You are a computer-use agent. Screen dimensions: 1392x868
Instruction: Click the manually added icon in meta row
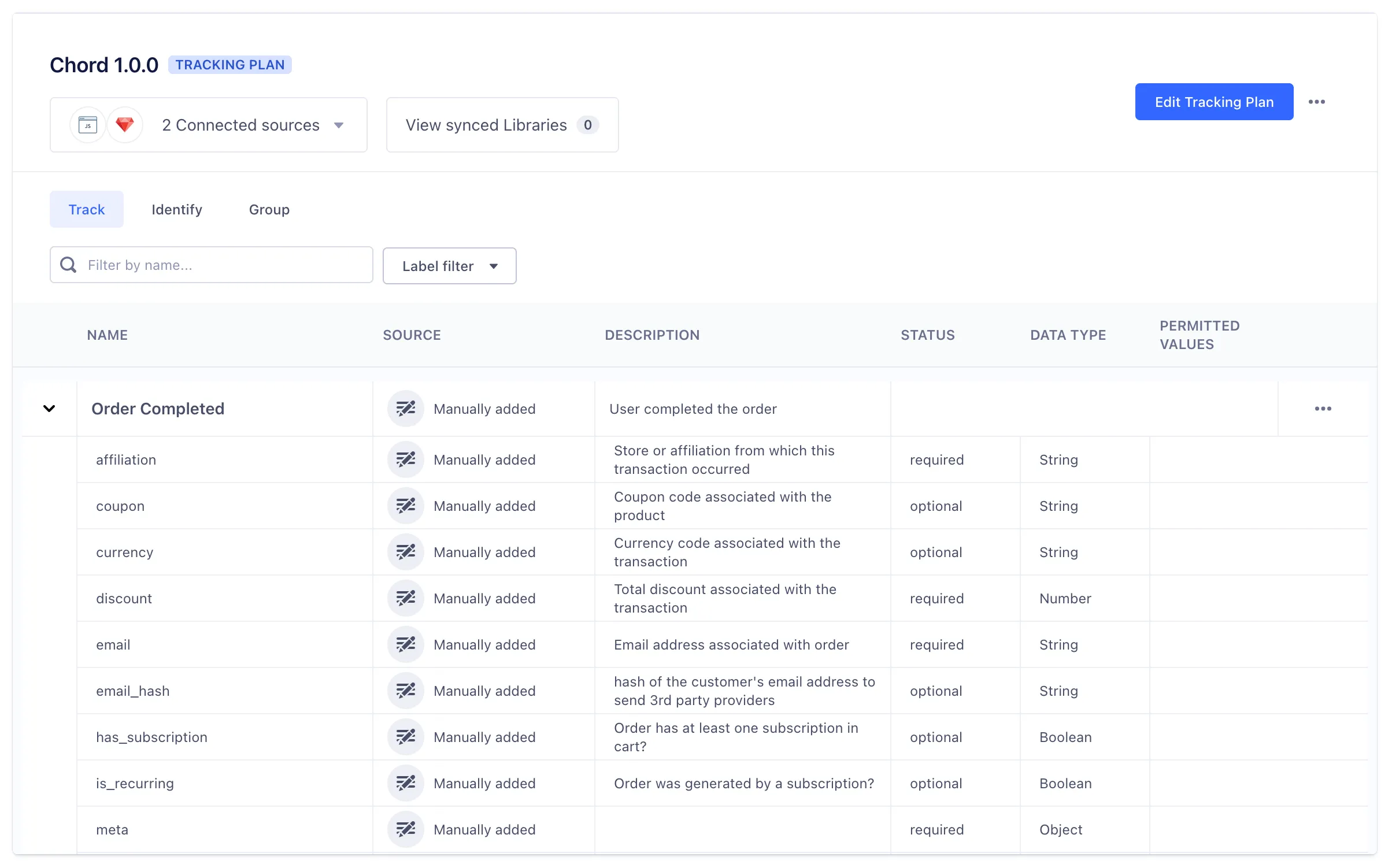(406, 829)
